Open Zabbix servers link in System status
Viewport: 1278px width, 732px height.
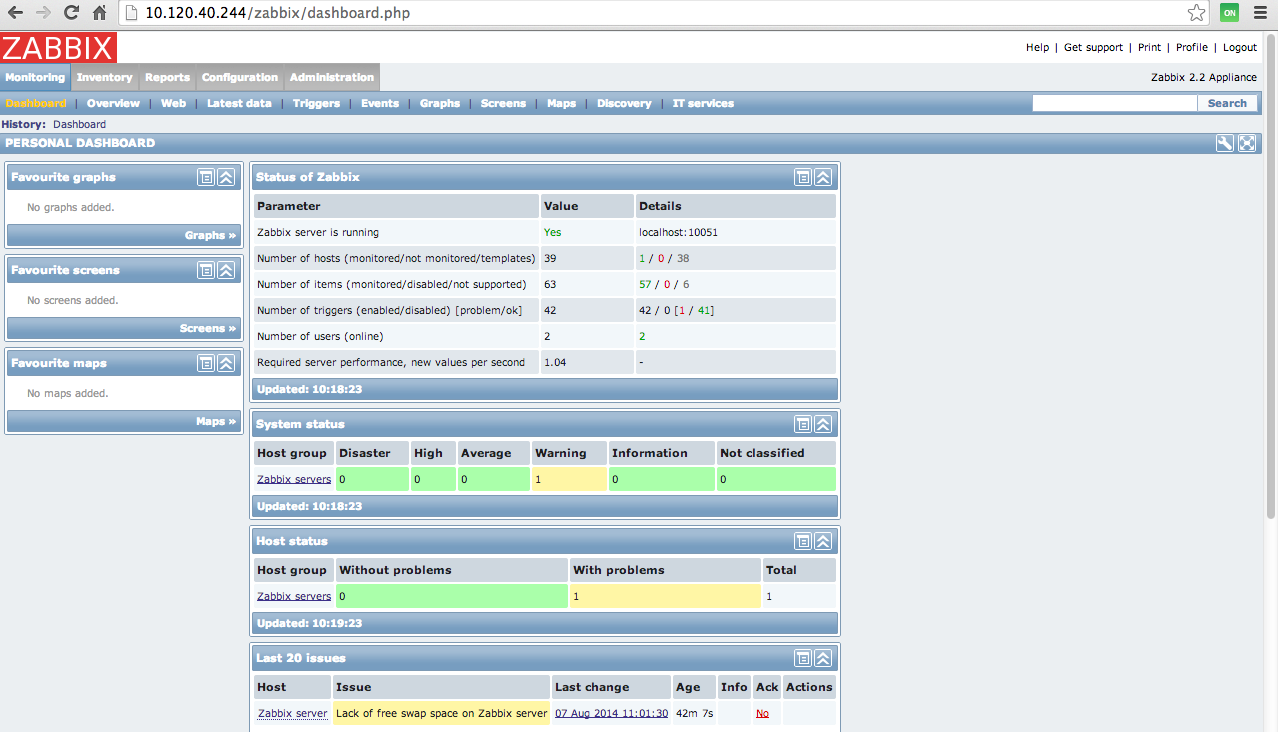294,479
